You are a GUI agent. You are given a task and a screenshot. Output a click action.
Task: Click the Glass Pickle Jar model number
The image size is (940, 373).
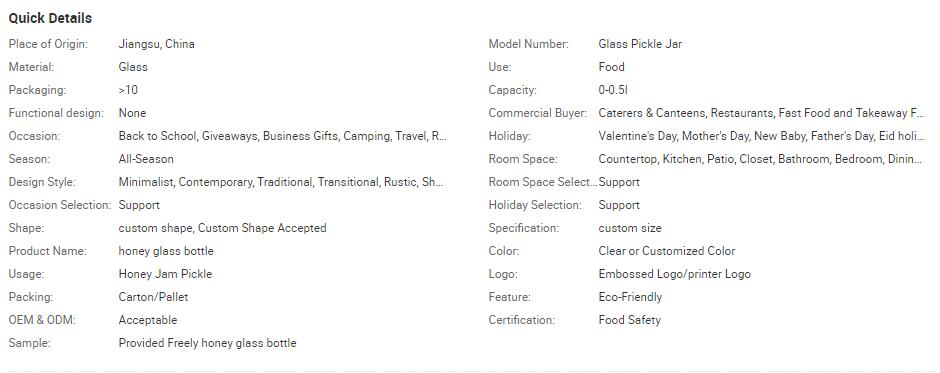click(x=640, y=44)
